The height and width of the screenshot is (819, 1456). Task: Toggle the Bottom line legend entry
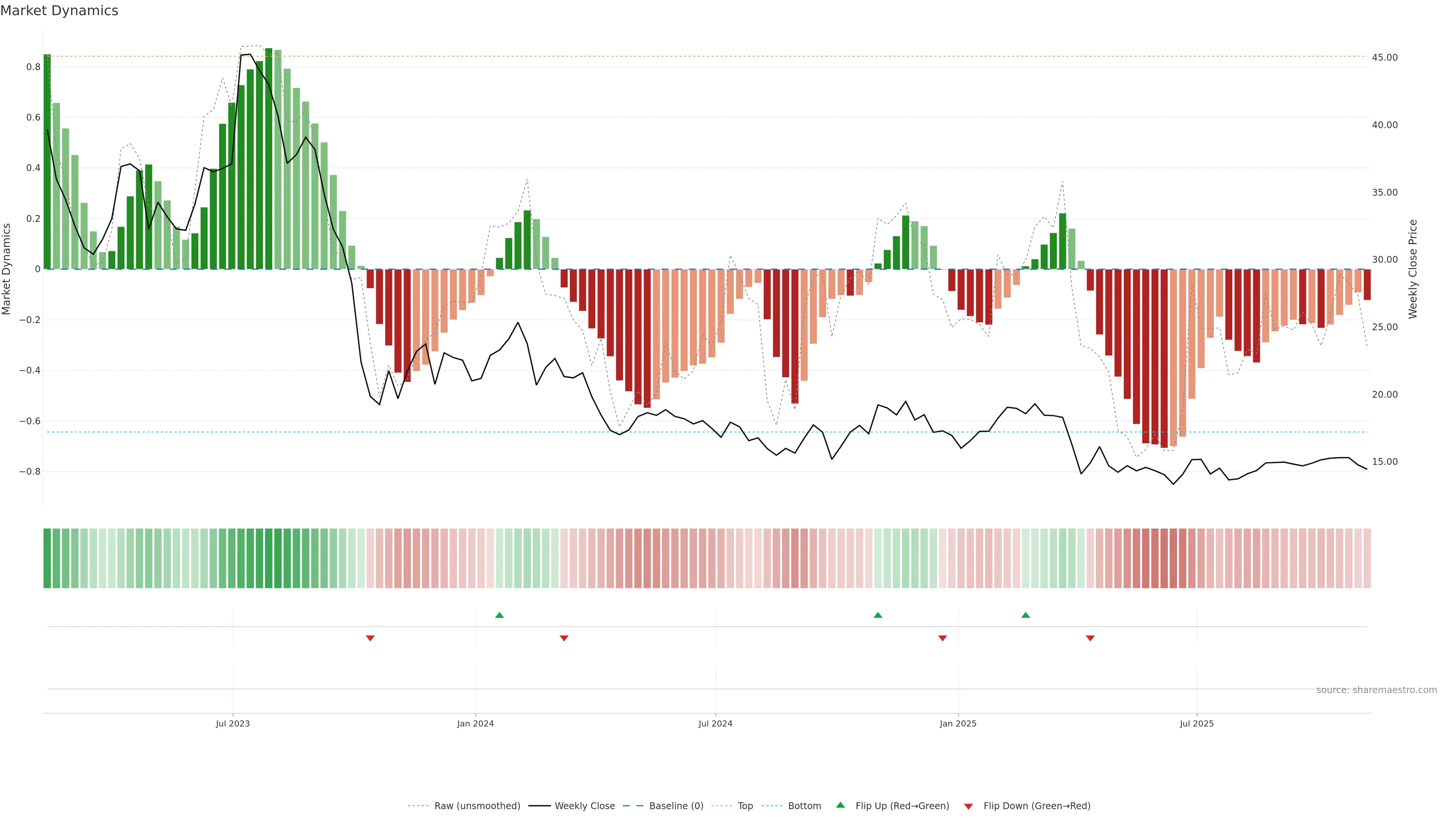(x=804, y=805)
